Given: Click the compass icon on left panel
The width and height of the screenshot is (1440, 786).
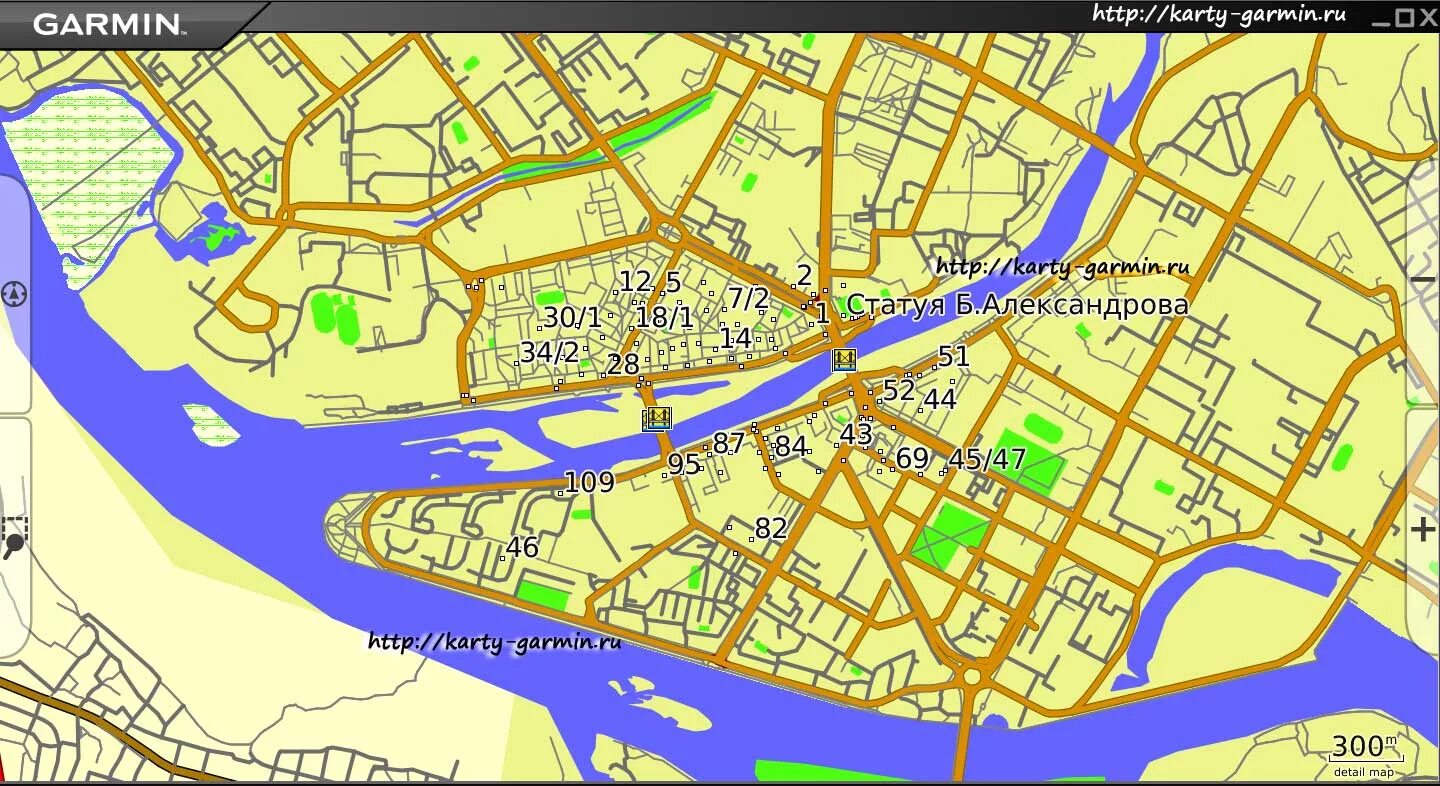Looking at the screenshot, I should pyautogui.click(x=14, y=294).
